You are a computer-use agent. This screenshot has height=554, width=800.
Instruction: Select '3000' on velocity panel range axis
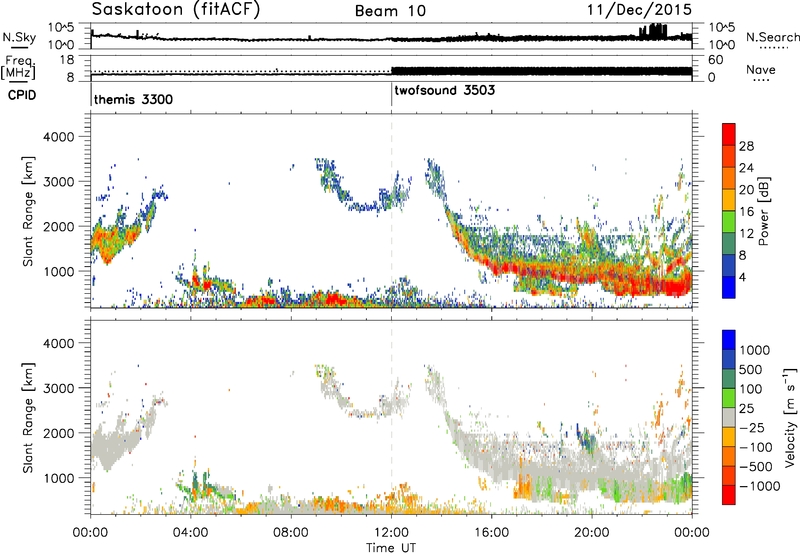pyautogui.click(x=58, y=388)
